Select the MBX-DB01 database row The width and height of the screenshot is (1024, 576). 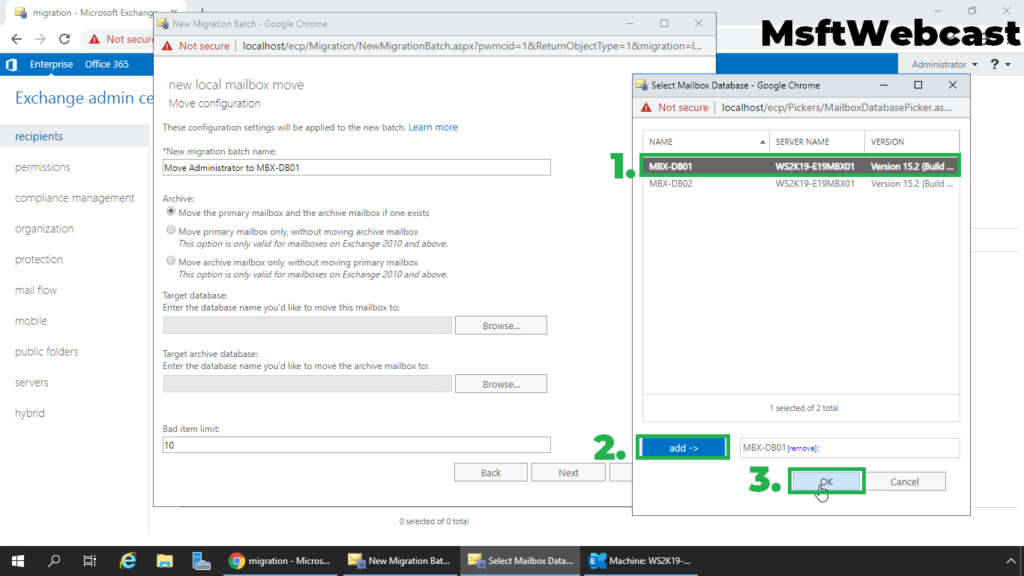(x=801, y=167)
